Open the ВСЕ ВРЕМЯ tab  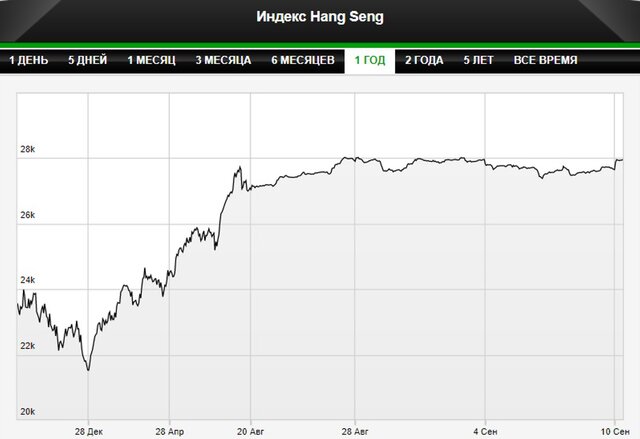click(545, 60)
